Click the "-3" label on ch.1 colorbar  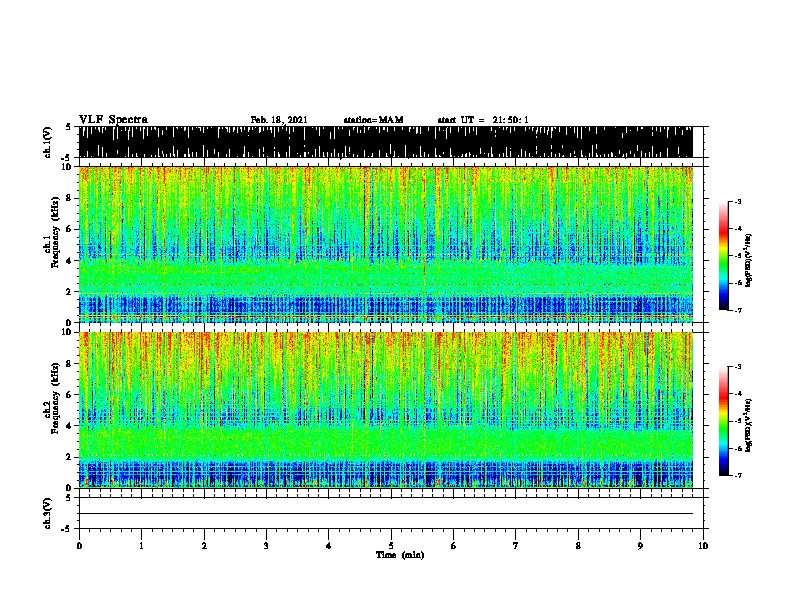click(x=737, y=202)
